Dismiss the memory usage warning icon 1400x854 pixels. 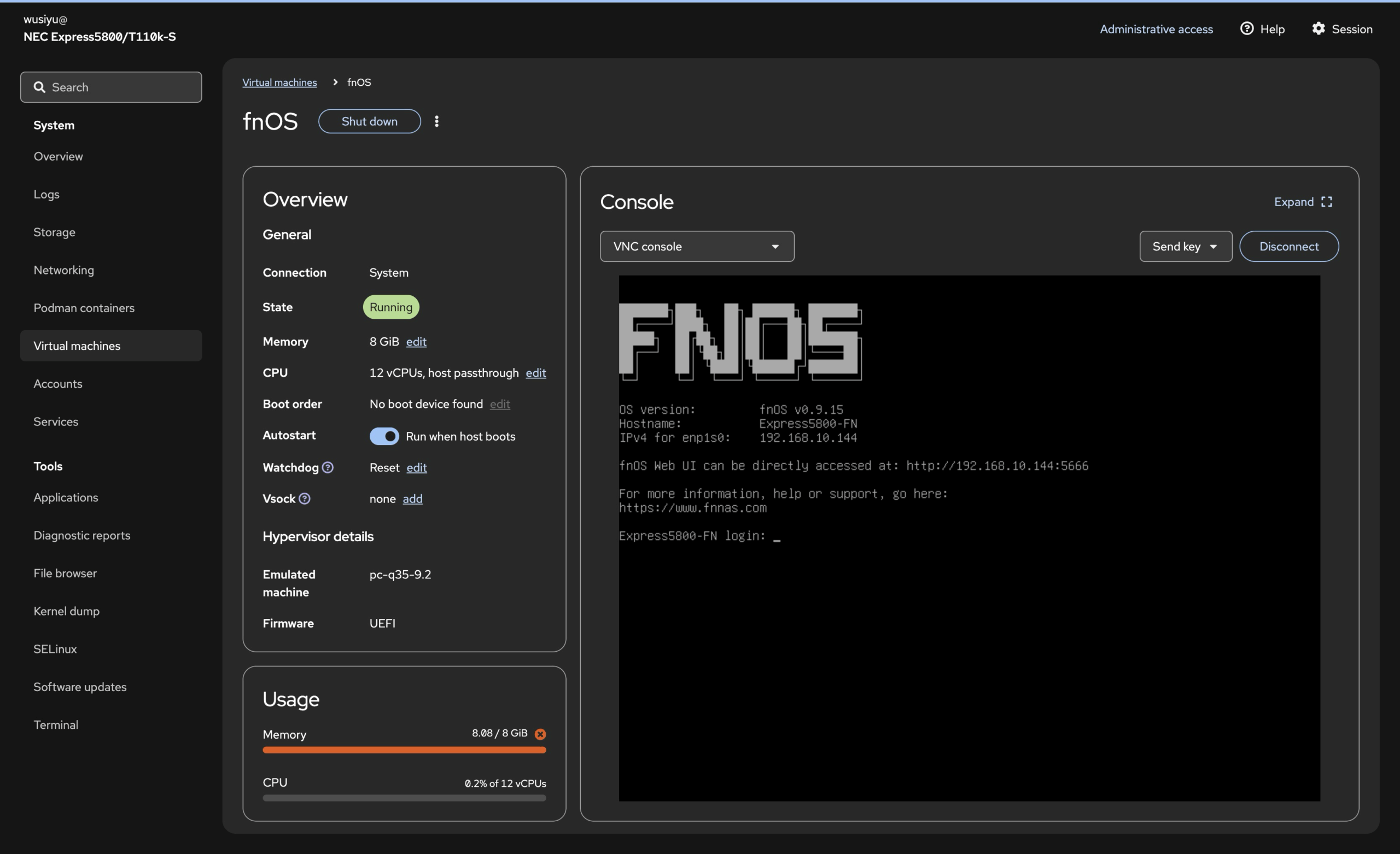pos(540,734)
